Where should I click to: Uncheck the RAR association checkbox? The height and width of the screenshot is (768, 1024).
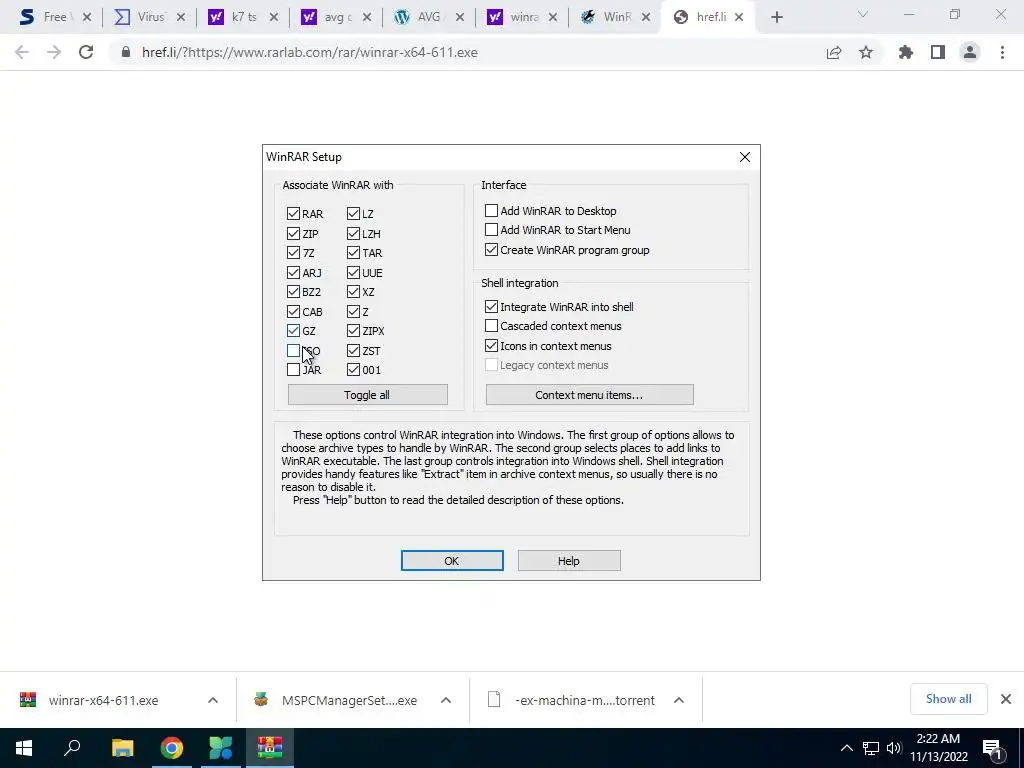tap(293, 214)
